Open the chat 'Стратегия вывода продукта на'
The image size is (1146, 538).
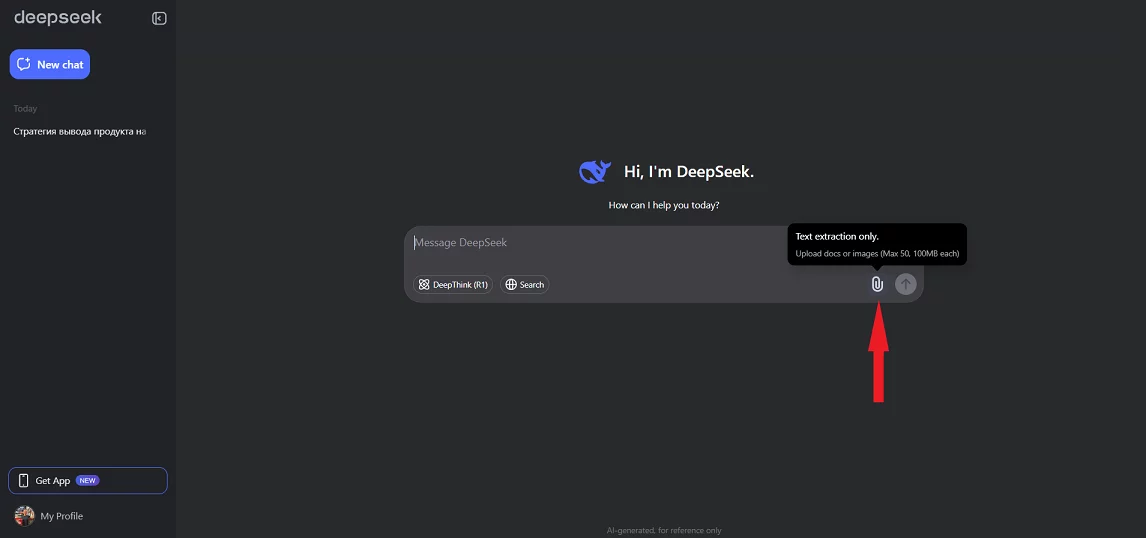pos(80,132)
